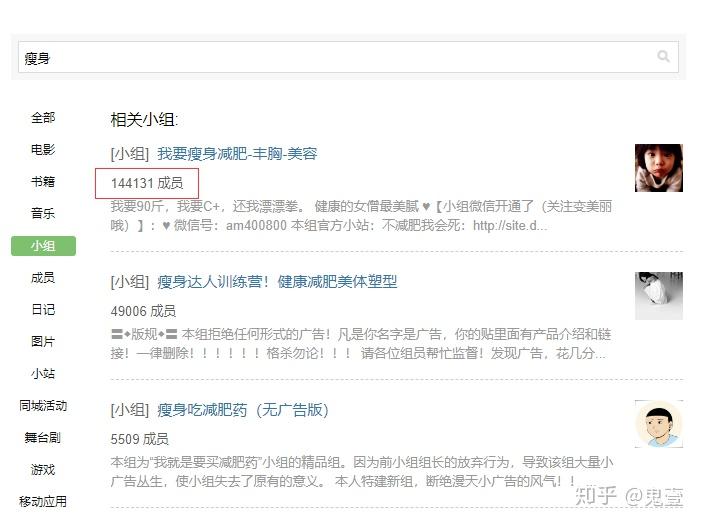Select the highlighted 小组 tab
Viewport: 701px width, 525px height.
[x=43, y=246]
